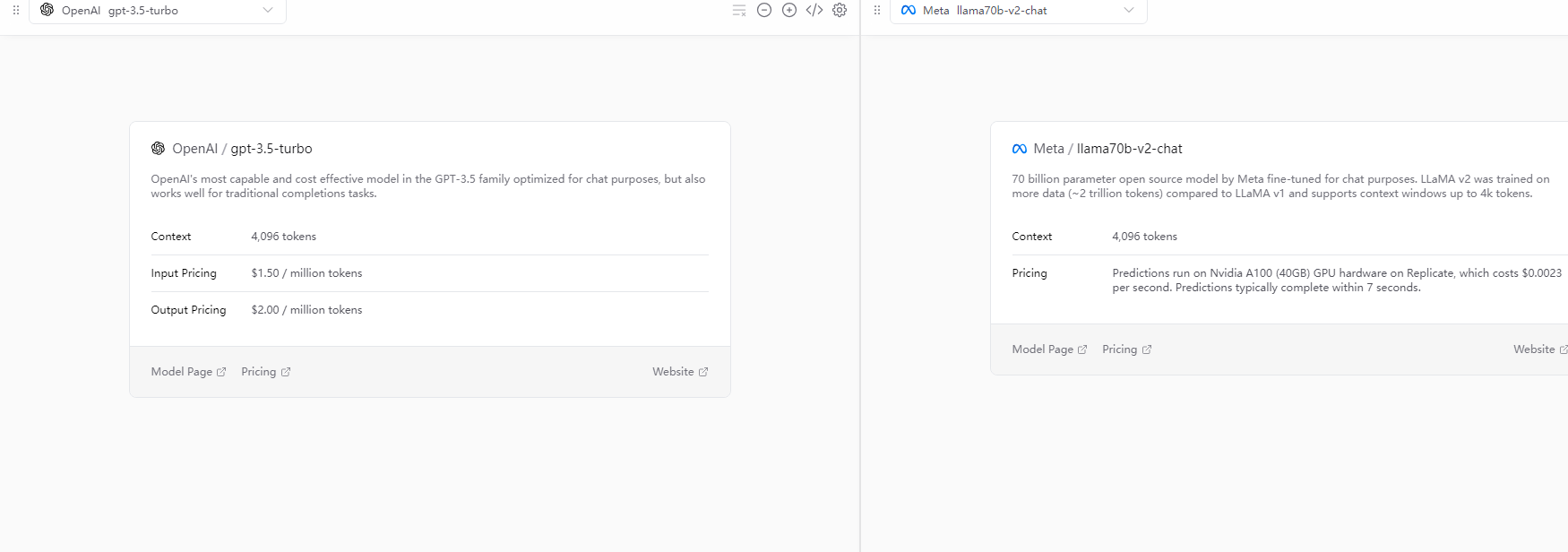This screenshot has width=1568, height=552.
Task: Click external-link icon next to gpt-3.5-turbo Model Page
Action: (x=221, y=372)
